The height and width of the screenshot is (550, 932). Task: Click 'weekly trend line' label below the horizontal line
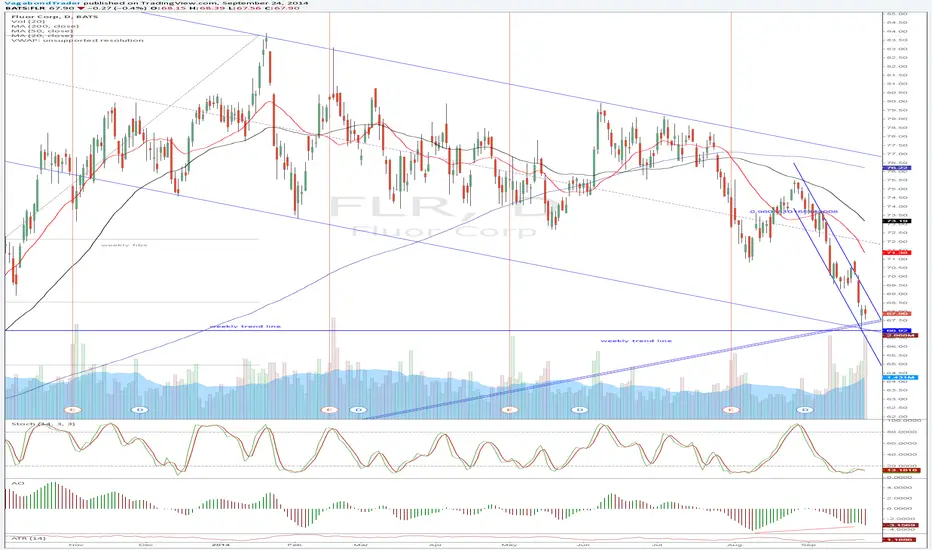(636, 341)
